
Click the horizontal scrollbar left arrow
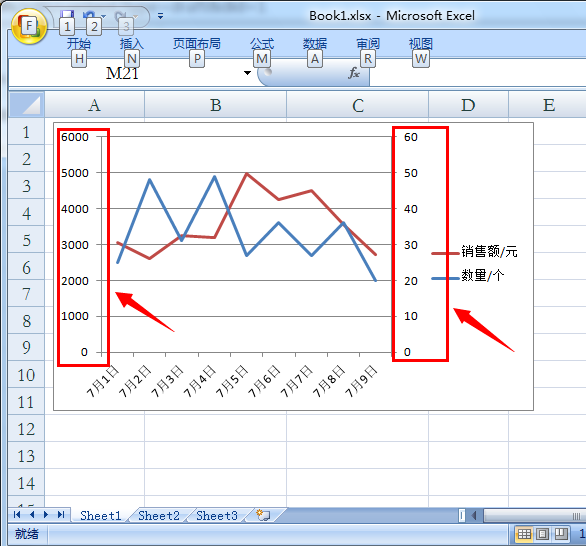coord(474,515)
